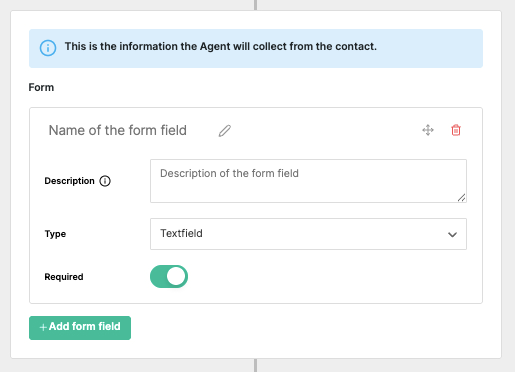Image resolution: width=515 pixels, height=372 pixels.
Task: Click the move arrows reorder icon
Action: pos(428,130)
